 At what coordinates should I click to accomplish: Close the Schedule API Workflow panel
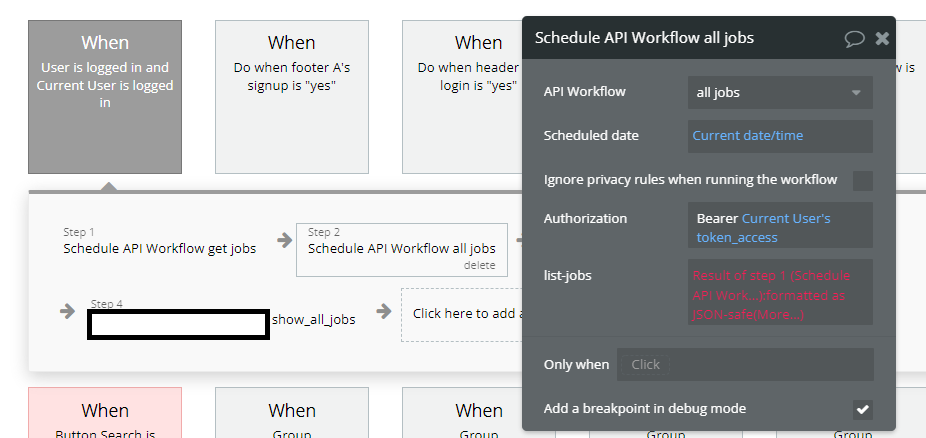pos(882,38)
